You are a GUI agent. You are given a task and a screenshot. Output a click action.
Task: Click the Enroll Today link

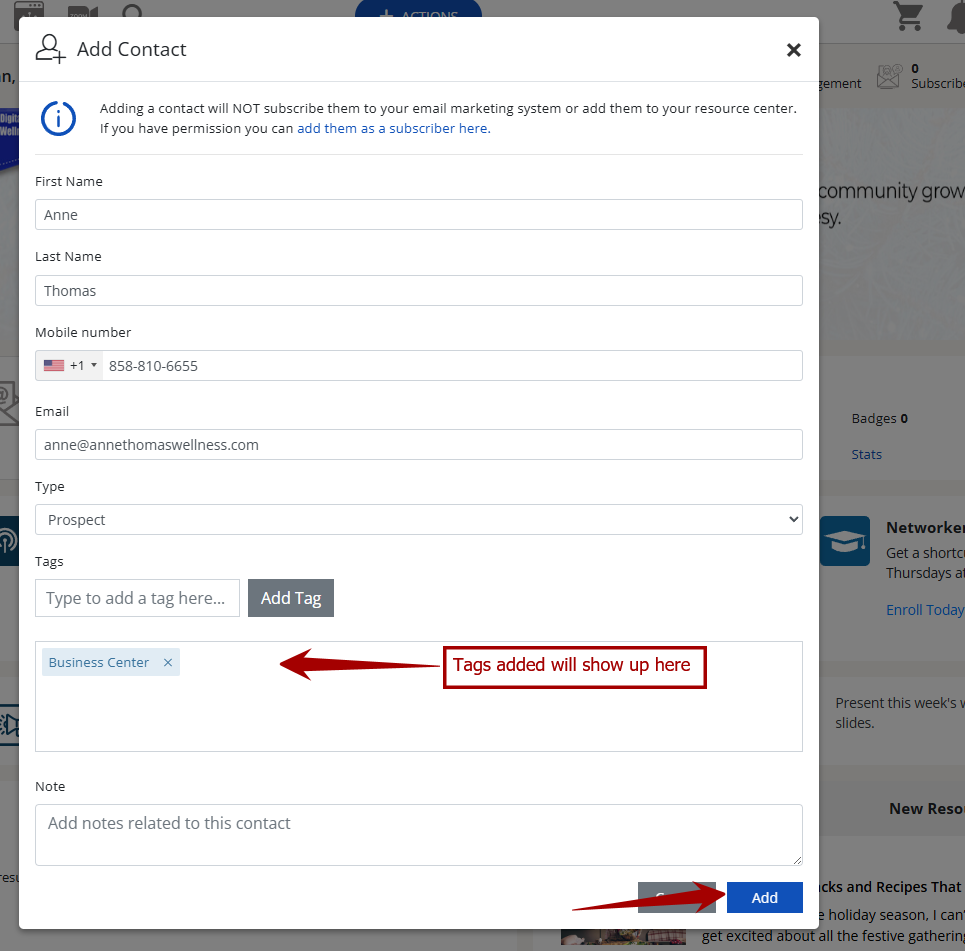pos(924,609)
